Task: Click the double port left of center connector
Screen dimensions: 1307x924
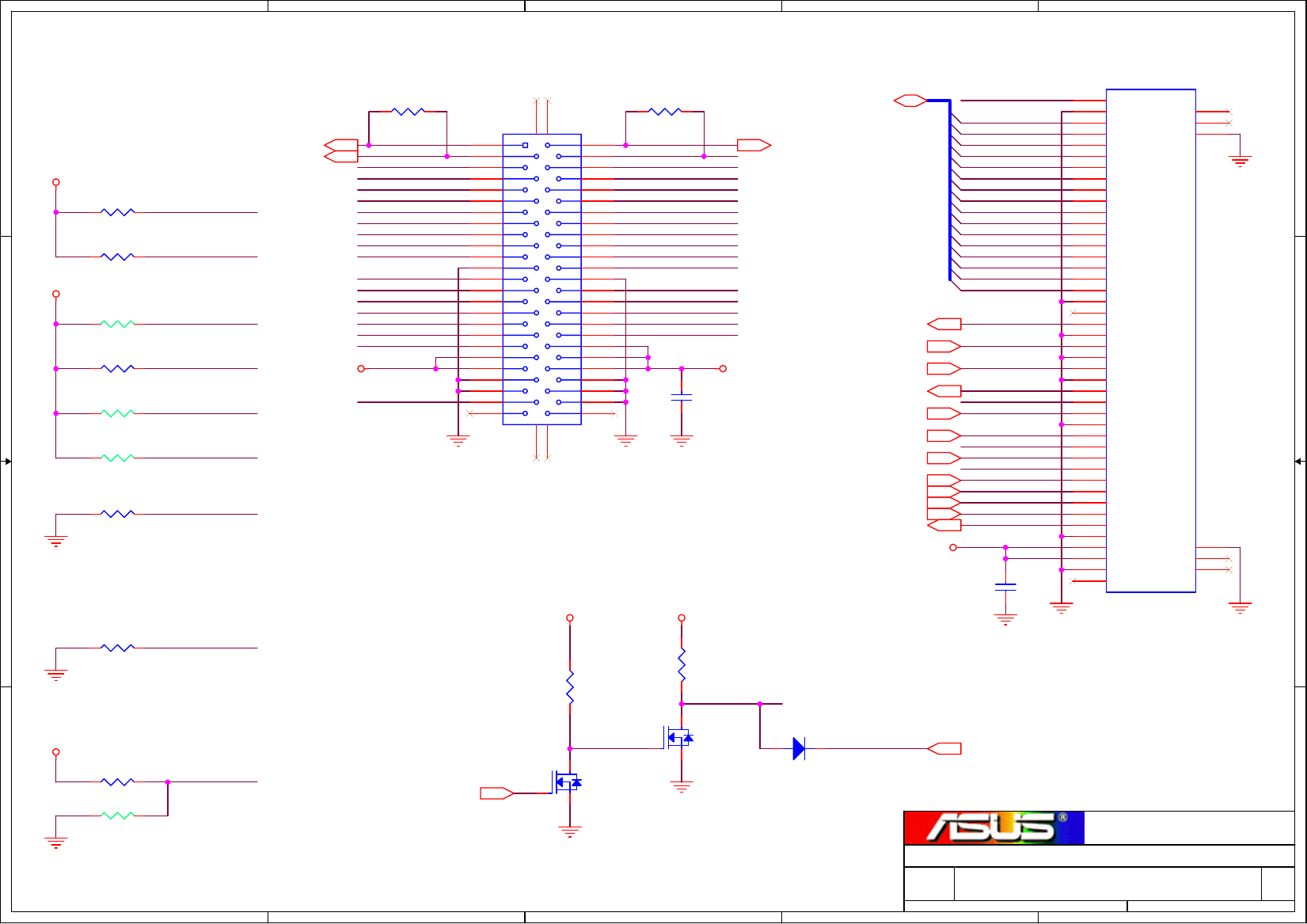Action: tap(341, 150)
